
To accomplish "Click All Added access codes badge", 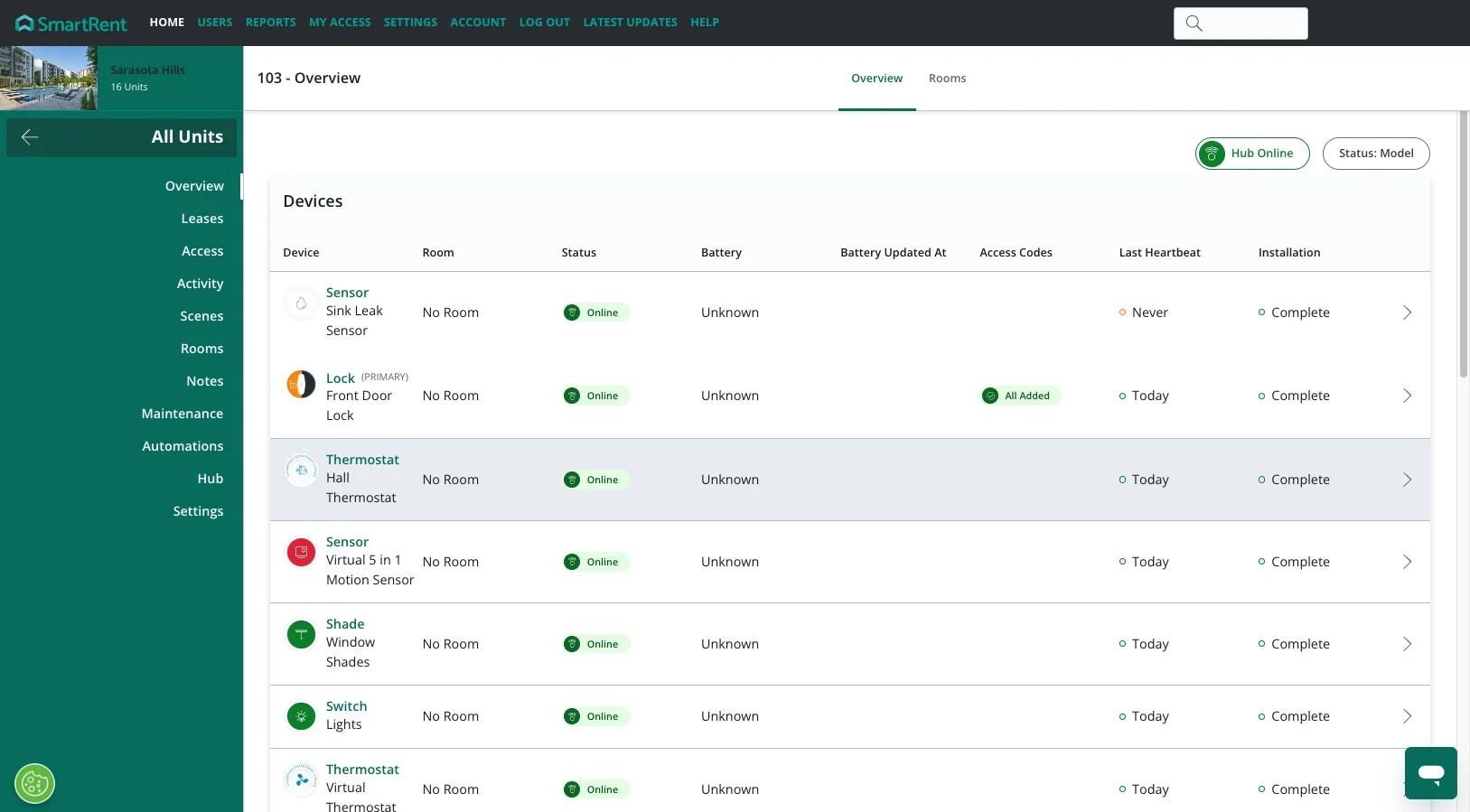I will [x=1020, y=396].
